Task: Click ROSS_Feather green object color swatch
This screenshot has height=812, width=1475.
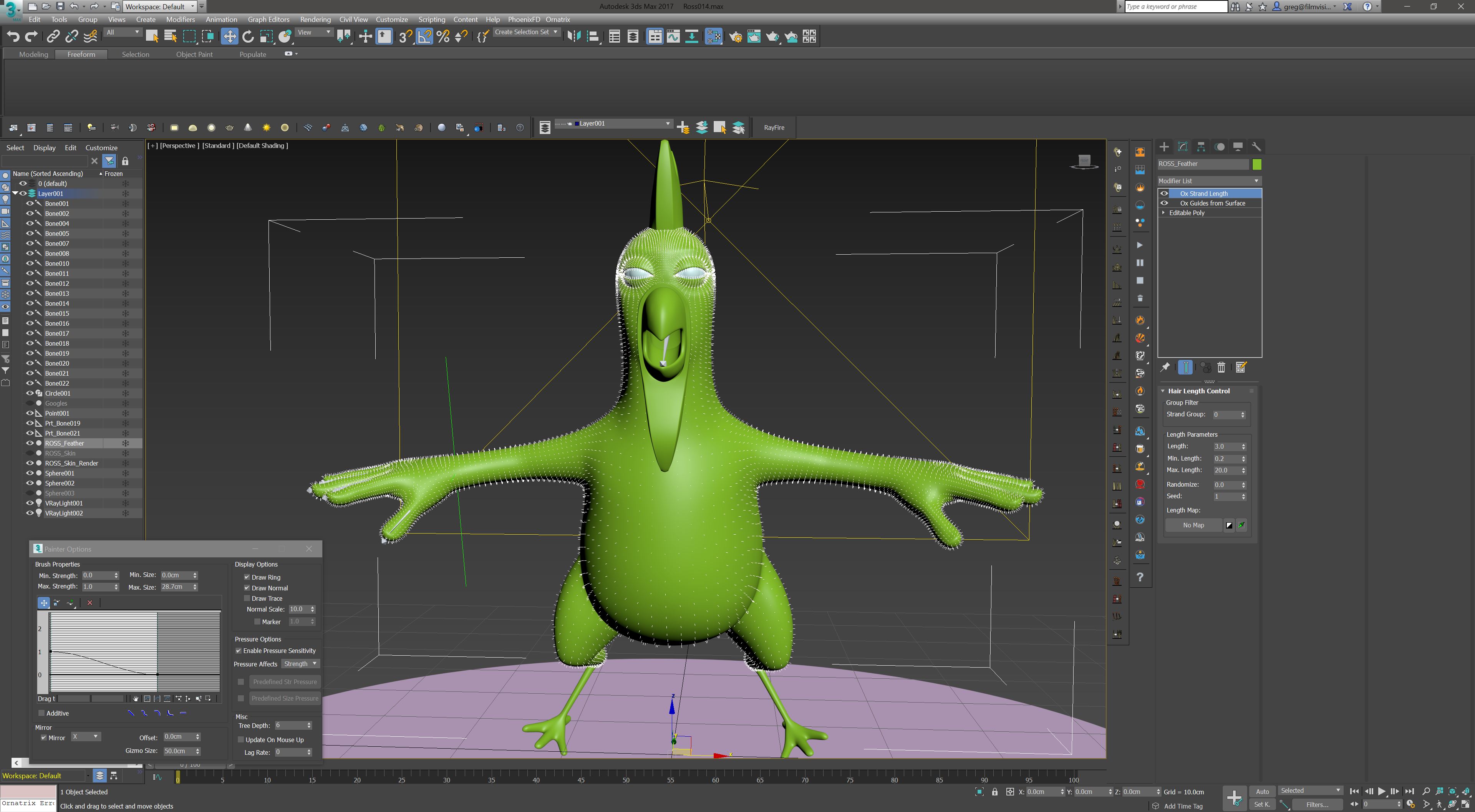Action: coord(1256,164)
